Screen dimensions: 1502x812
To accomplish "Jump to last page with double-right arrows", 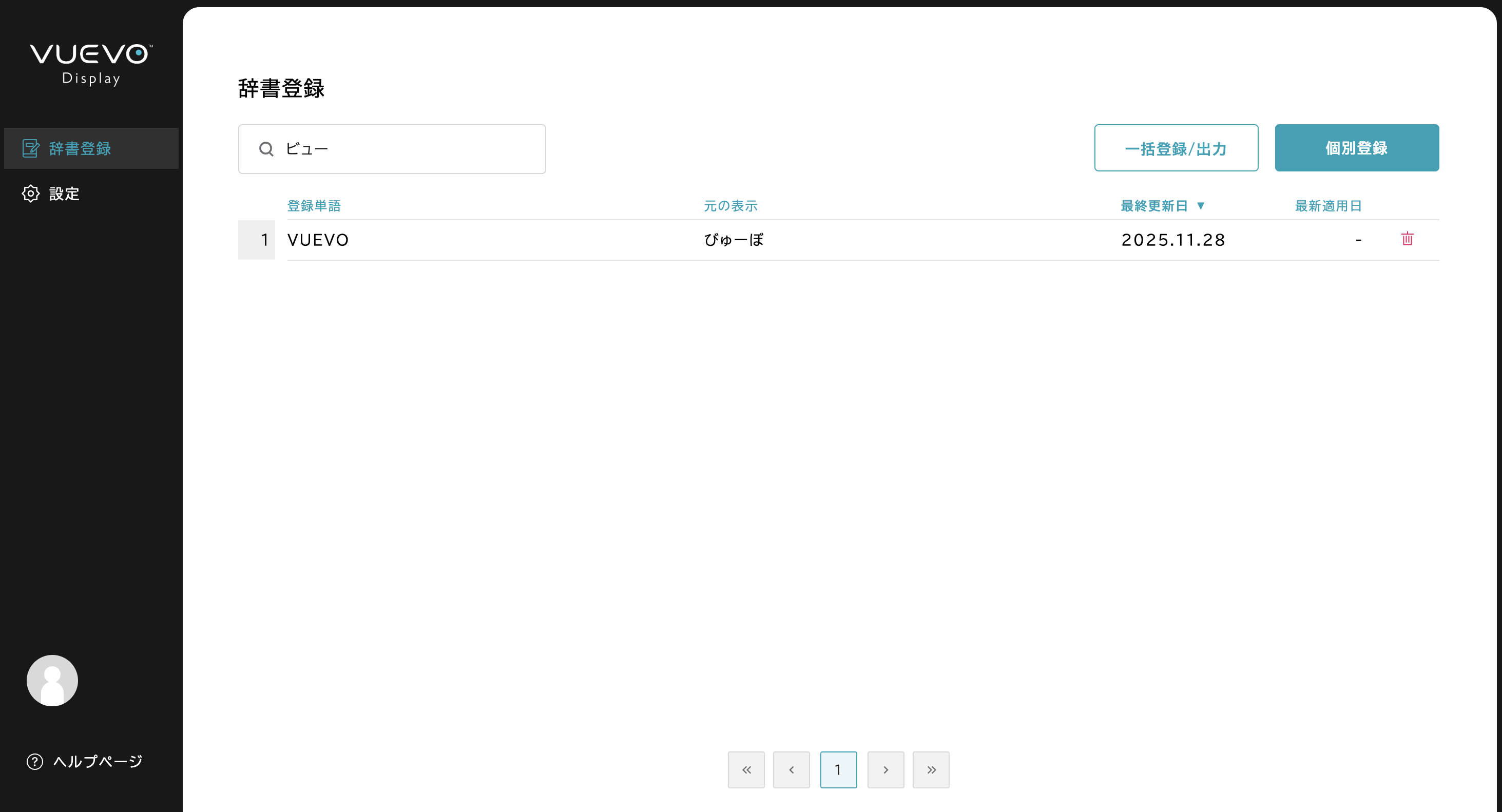I will click(931, 769).
